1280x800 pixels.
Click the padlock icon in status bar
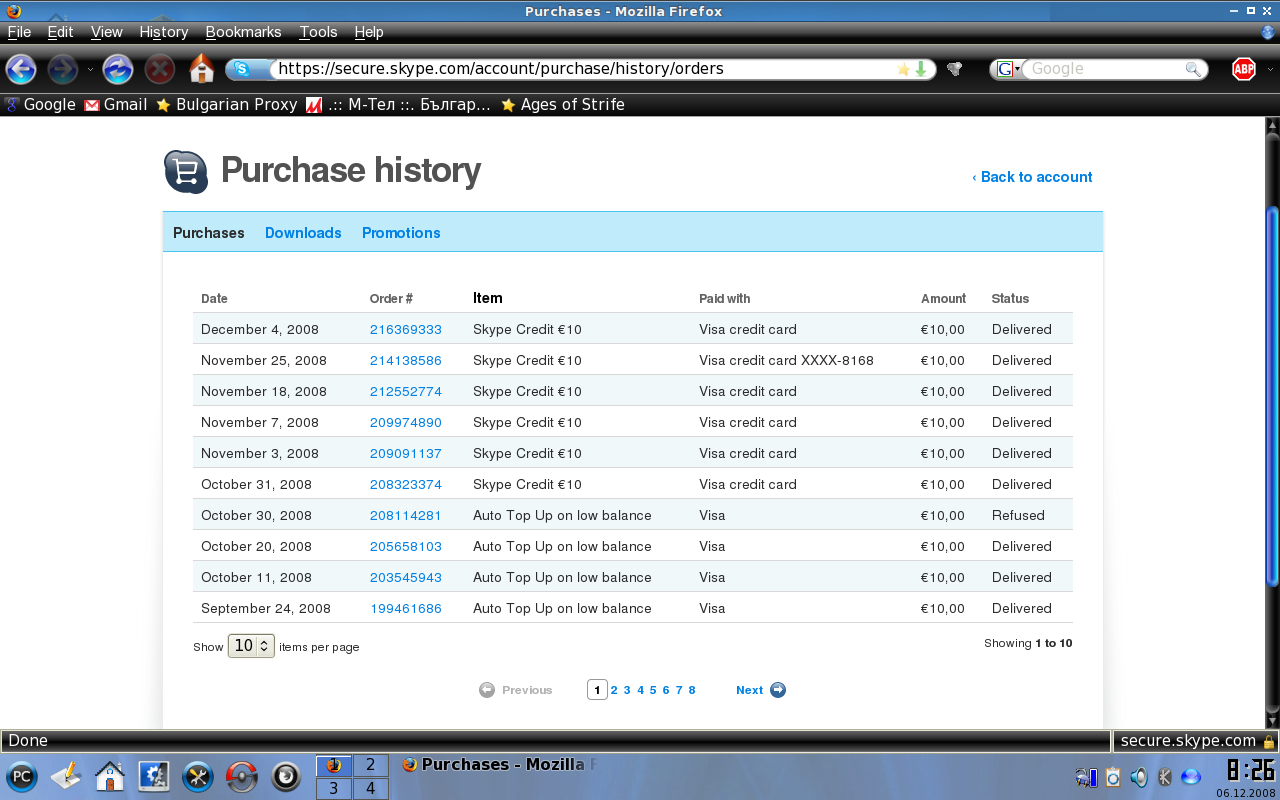(1269, 742)
